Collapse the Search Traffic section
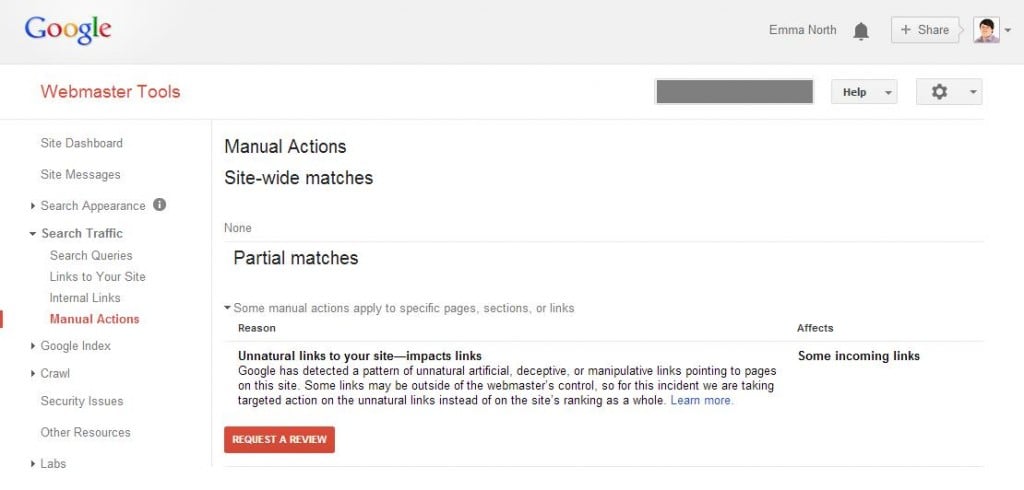 click(33, 233)
